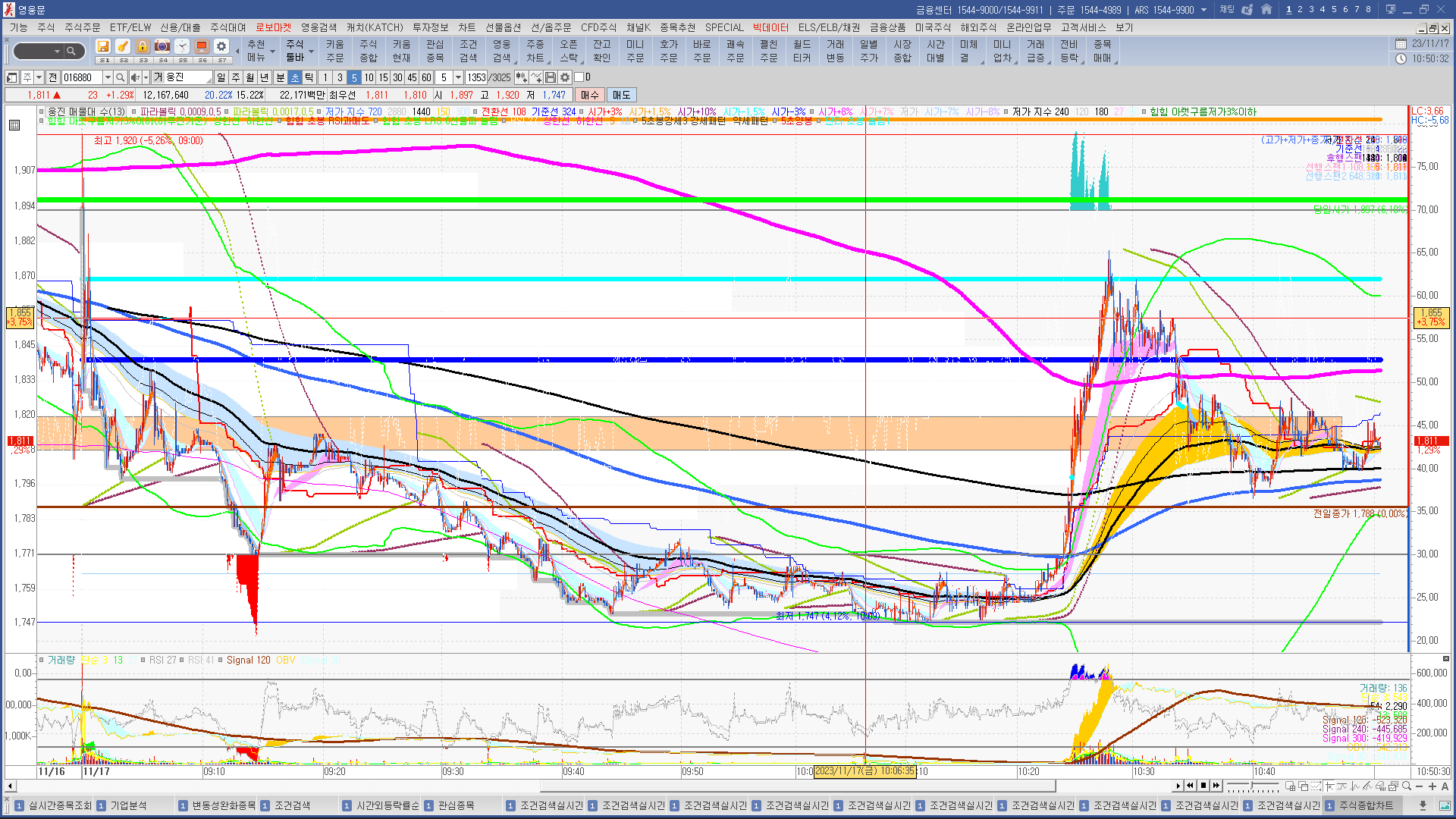Open the stock code 016880 dropdown
The width and height of the screenshot is (1456, 819).
pyautogui.click(x=108, y=77)
